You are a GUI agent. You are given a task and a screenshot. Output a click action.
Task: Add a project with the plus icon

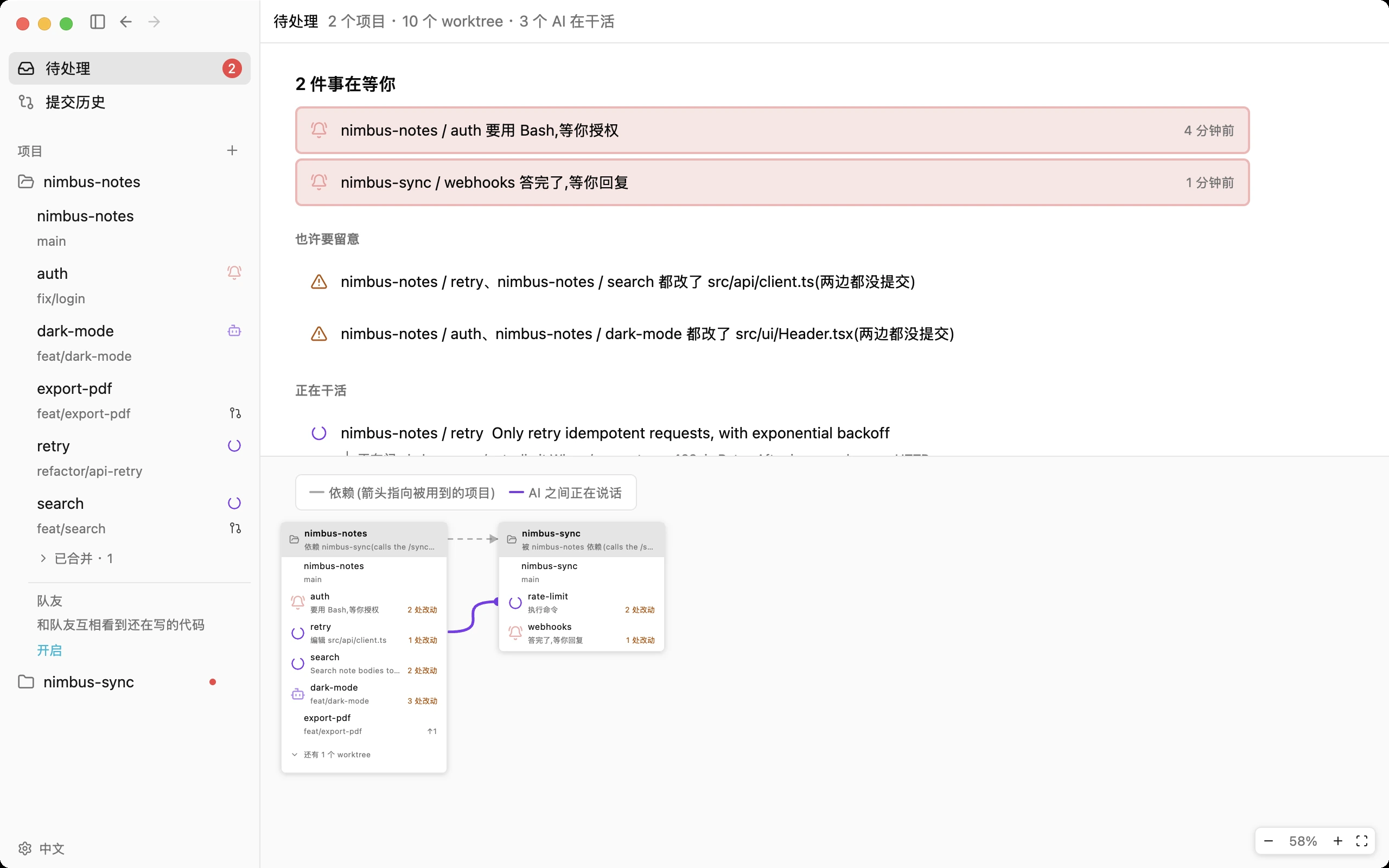(232, 150)
